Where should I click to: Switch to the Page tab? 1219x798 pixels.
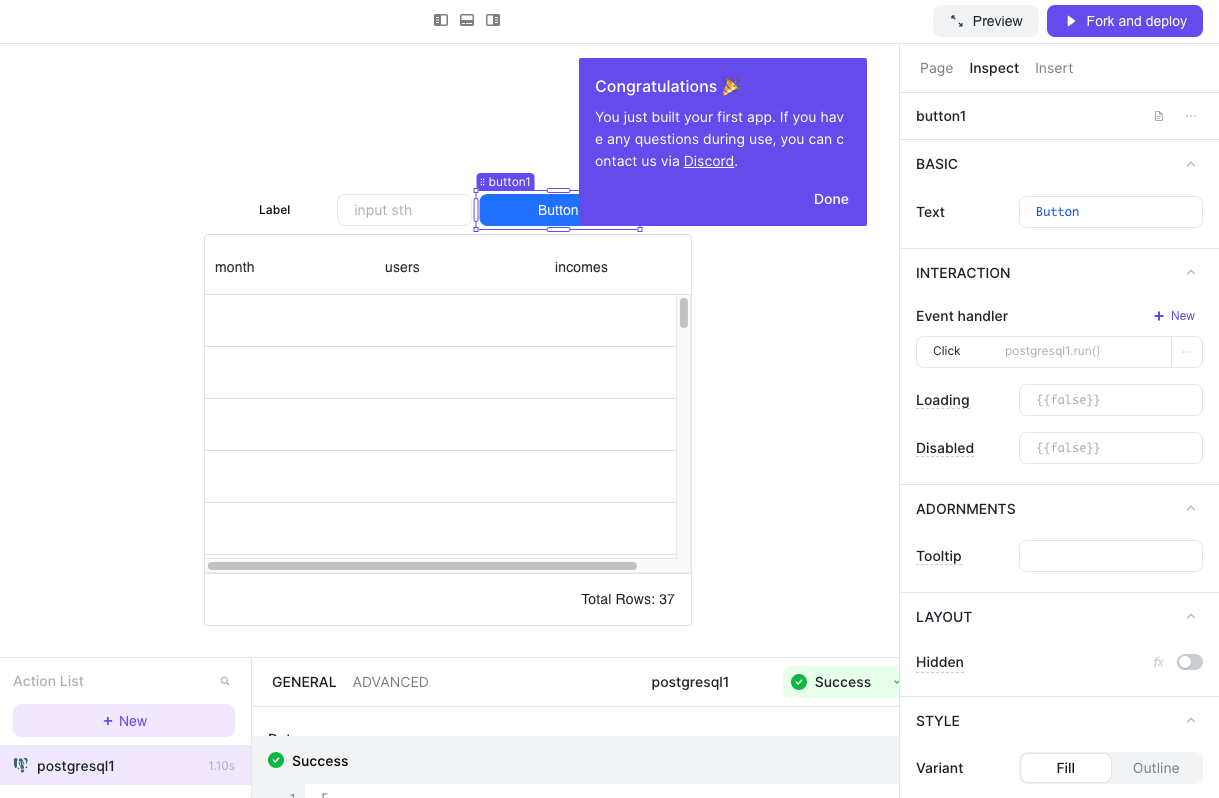point(936,68)
